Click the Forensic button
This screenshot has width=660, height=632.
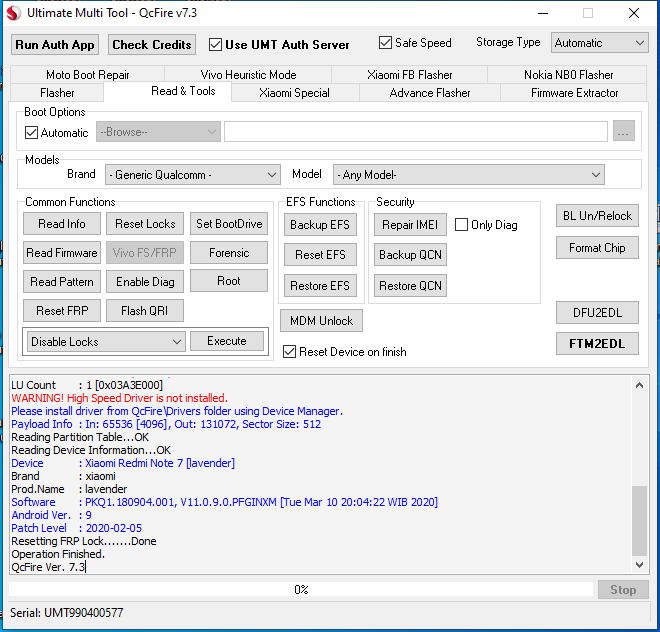pos(229,253)
